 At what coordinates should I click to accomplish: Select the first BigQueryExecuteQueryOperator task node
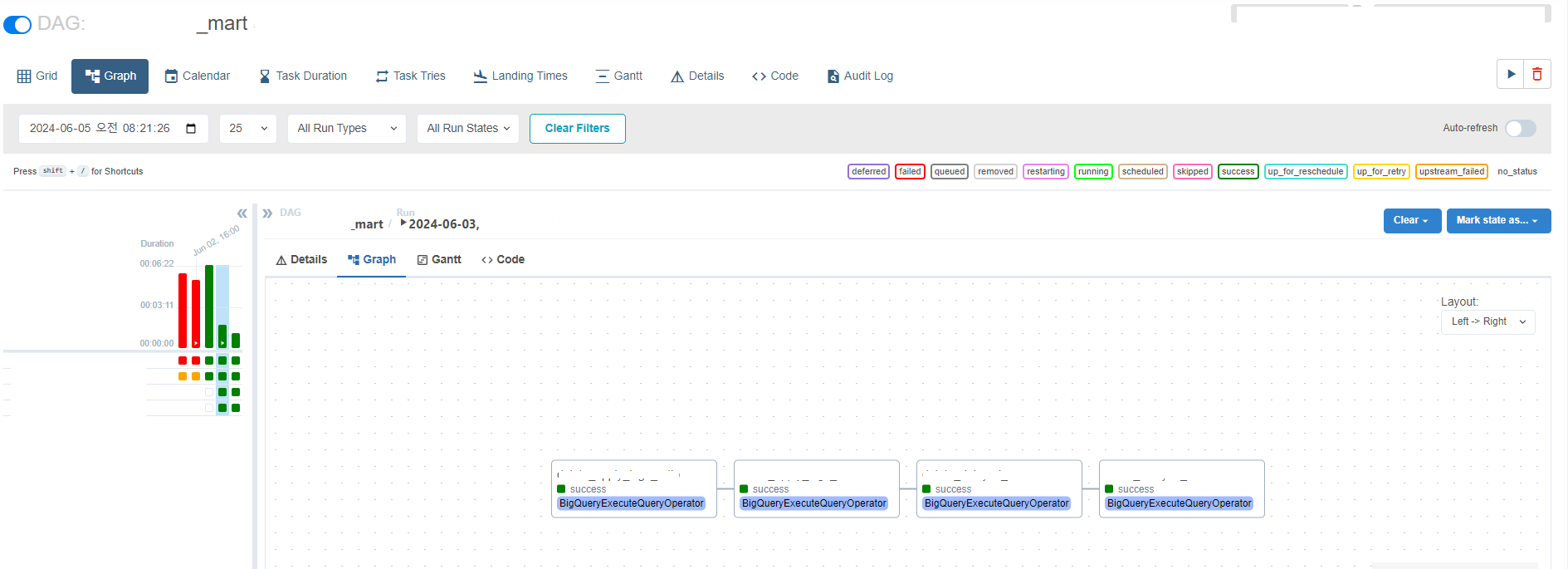pyautogui.click(x=633, y=489)
